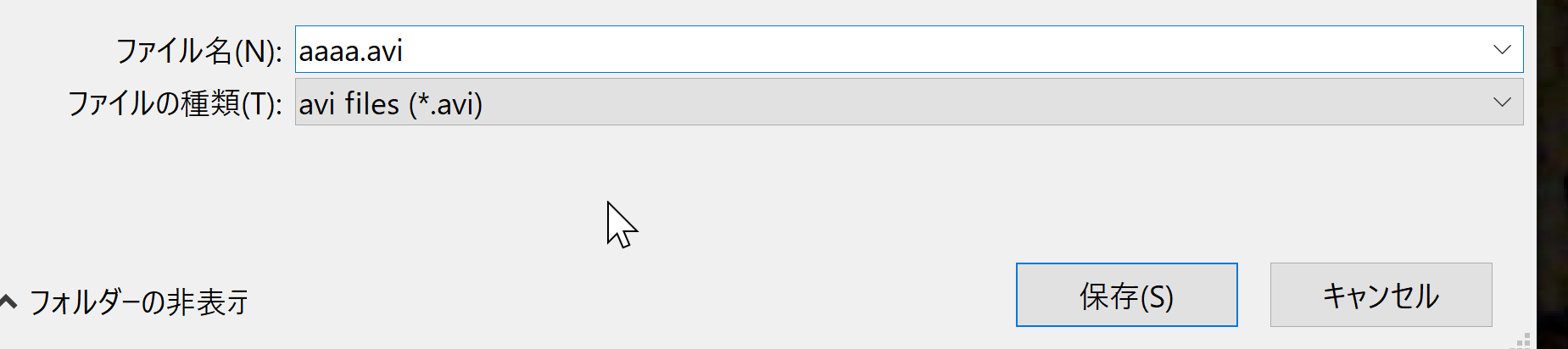
Task: Click the キャンセル cancel button
Action: tap(1381, 295)
